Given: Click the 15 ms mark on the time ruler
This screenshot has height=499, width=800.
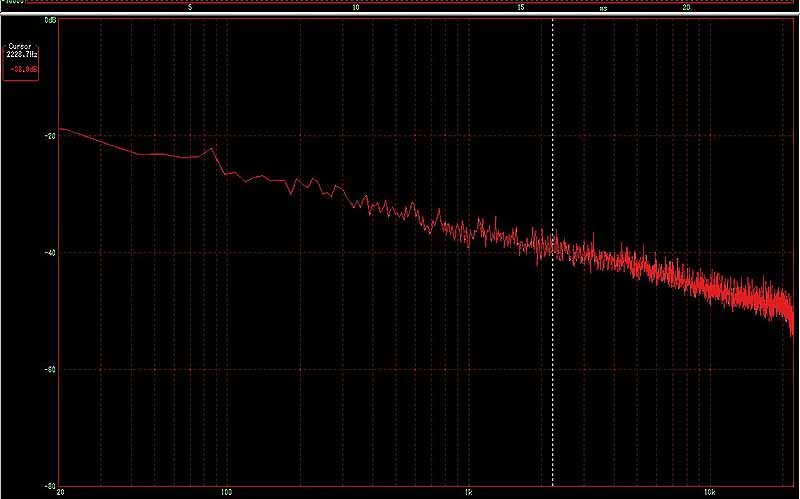Looking at the screenshot, I should 521,7.
